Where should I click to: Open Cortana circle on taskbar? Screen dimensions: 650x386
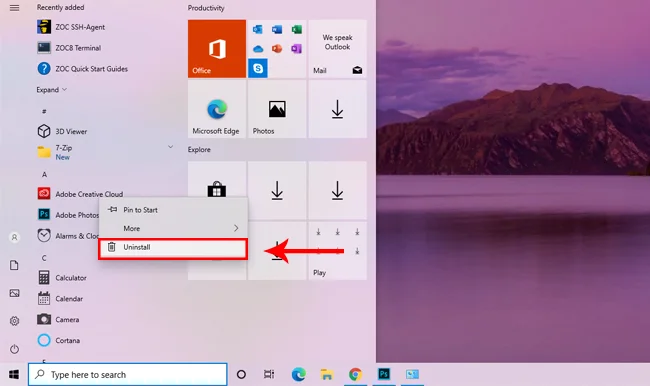click(241, 374)
